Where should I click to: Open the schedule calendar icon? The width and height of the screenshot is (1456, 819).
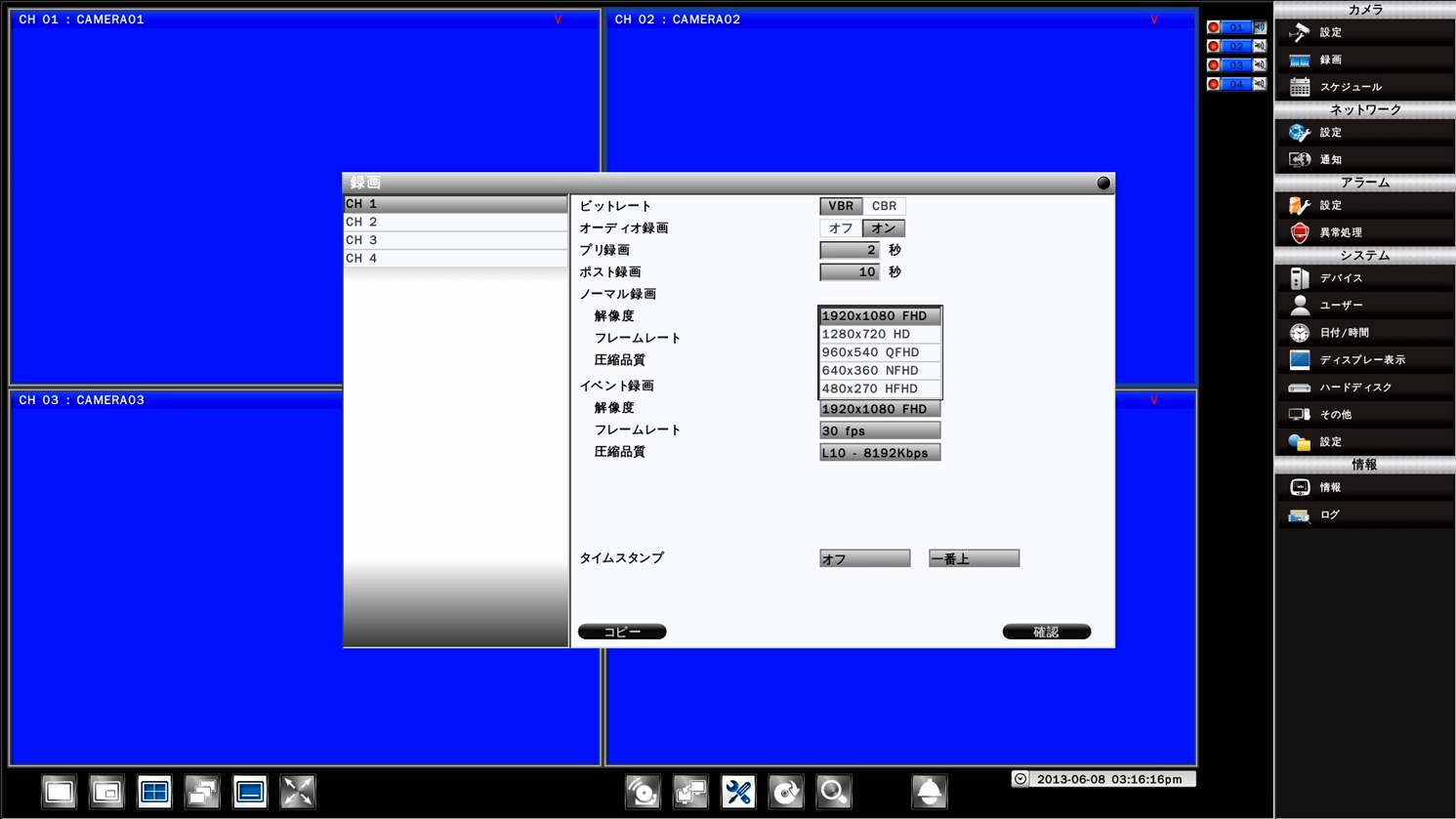tap(1299, 86)
